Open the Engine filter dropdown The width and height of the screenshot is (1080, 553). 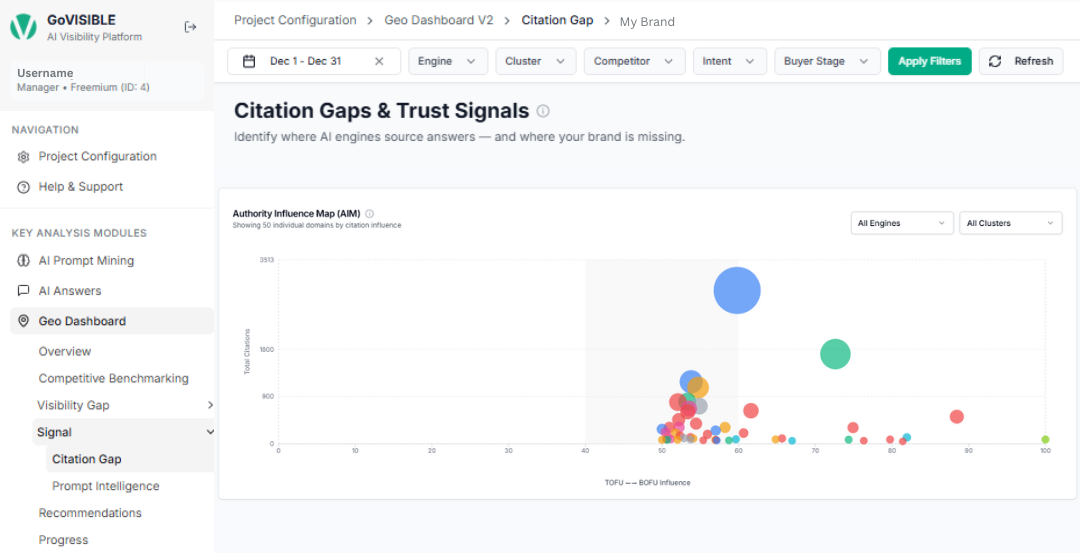tap(447, 61)
